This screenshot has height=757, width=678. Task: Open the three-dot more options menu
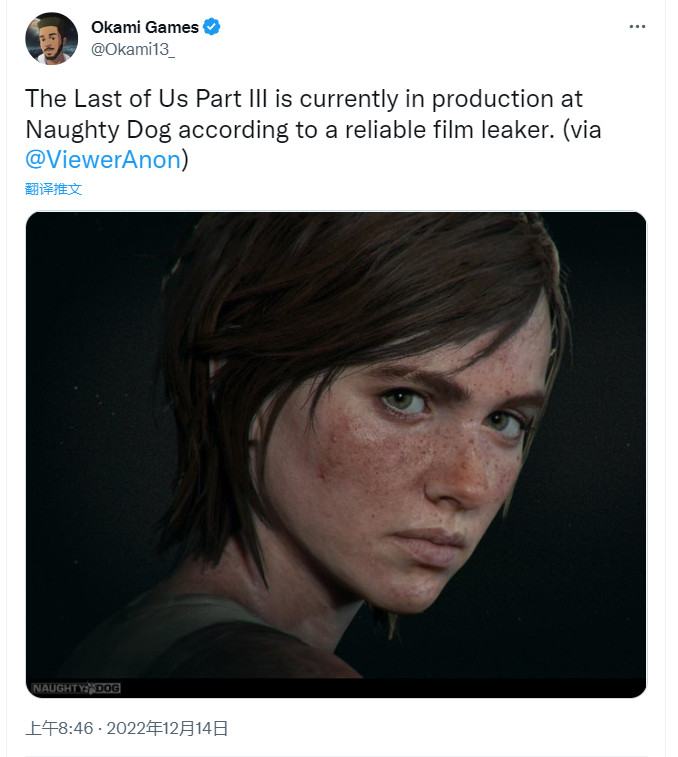pos(637,27)
